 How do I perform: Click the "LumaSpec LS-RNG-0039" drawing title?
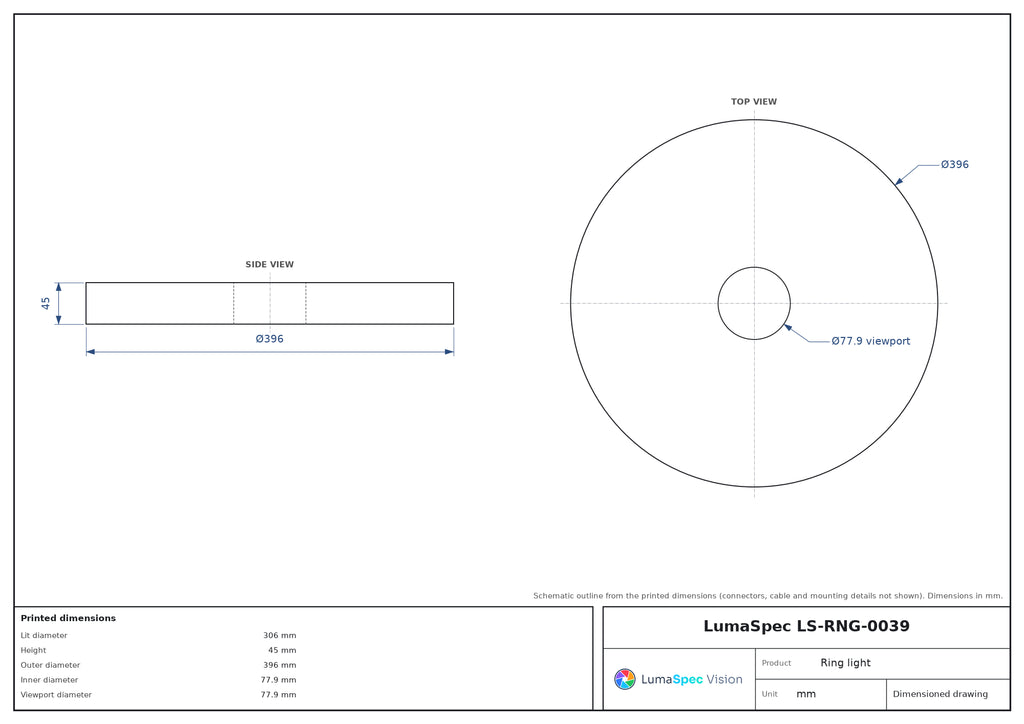[806, 627]
